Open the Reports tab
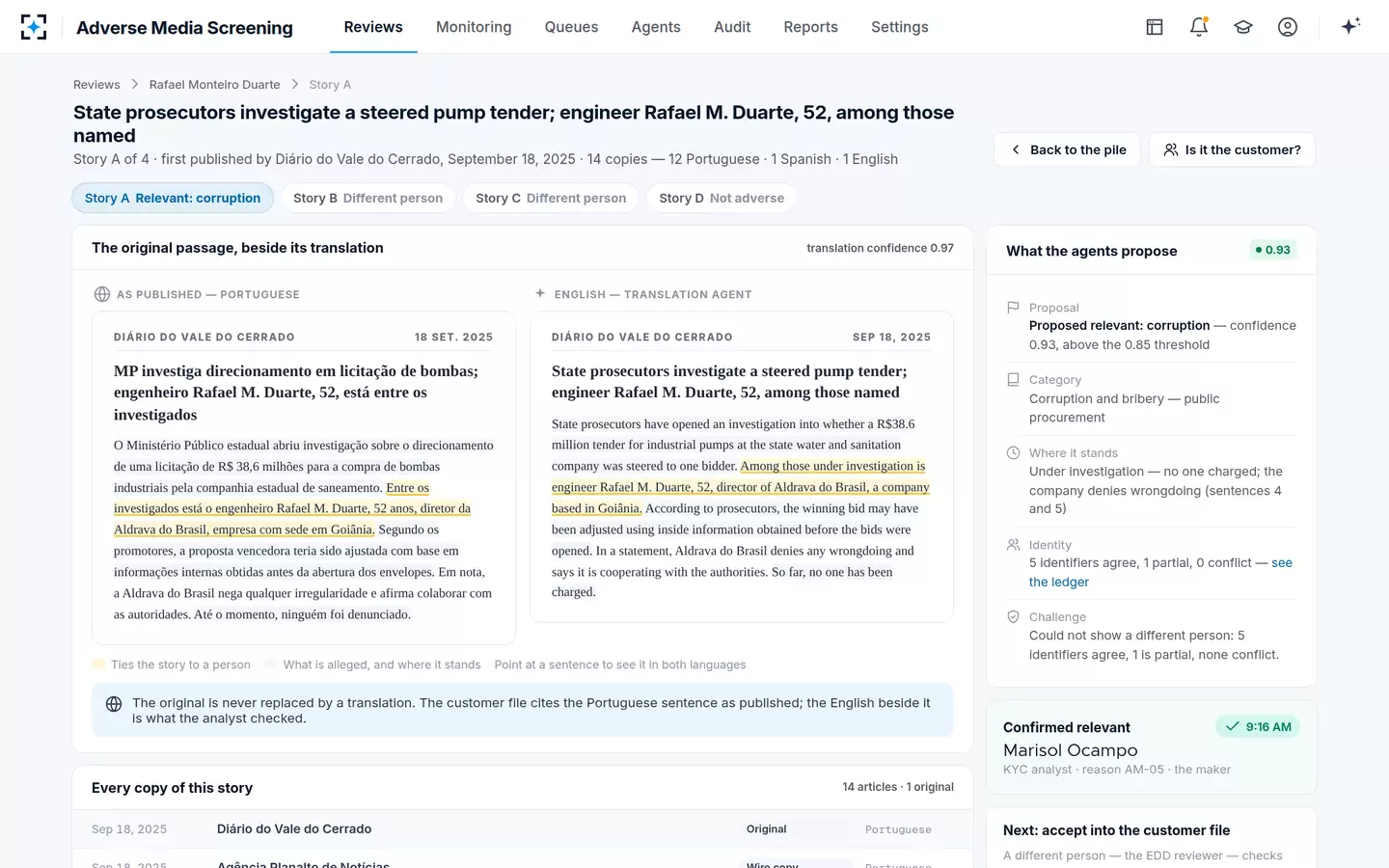 tap(810, 27)
